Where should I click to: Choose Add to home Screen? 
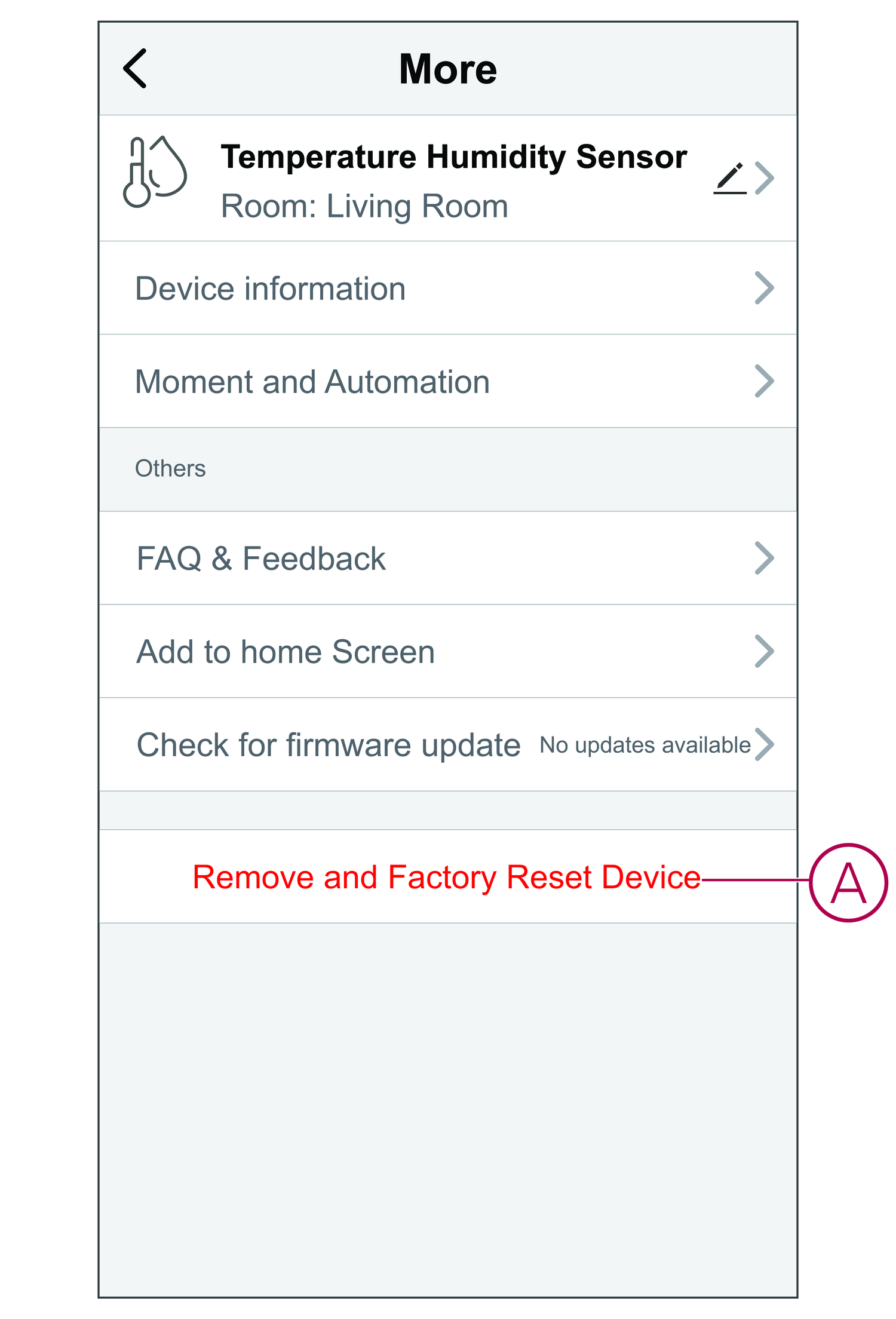[x=286, y=652]
